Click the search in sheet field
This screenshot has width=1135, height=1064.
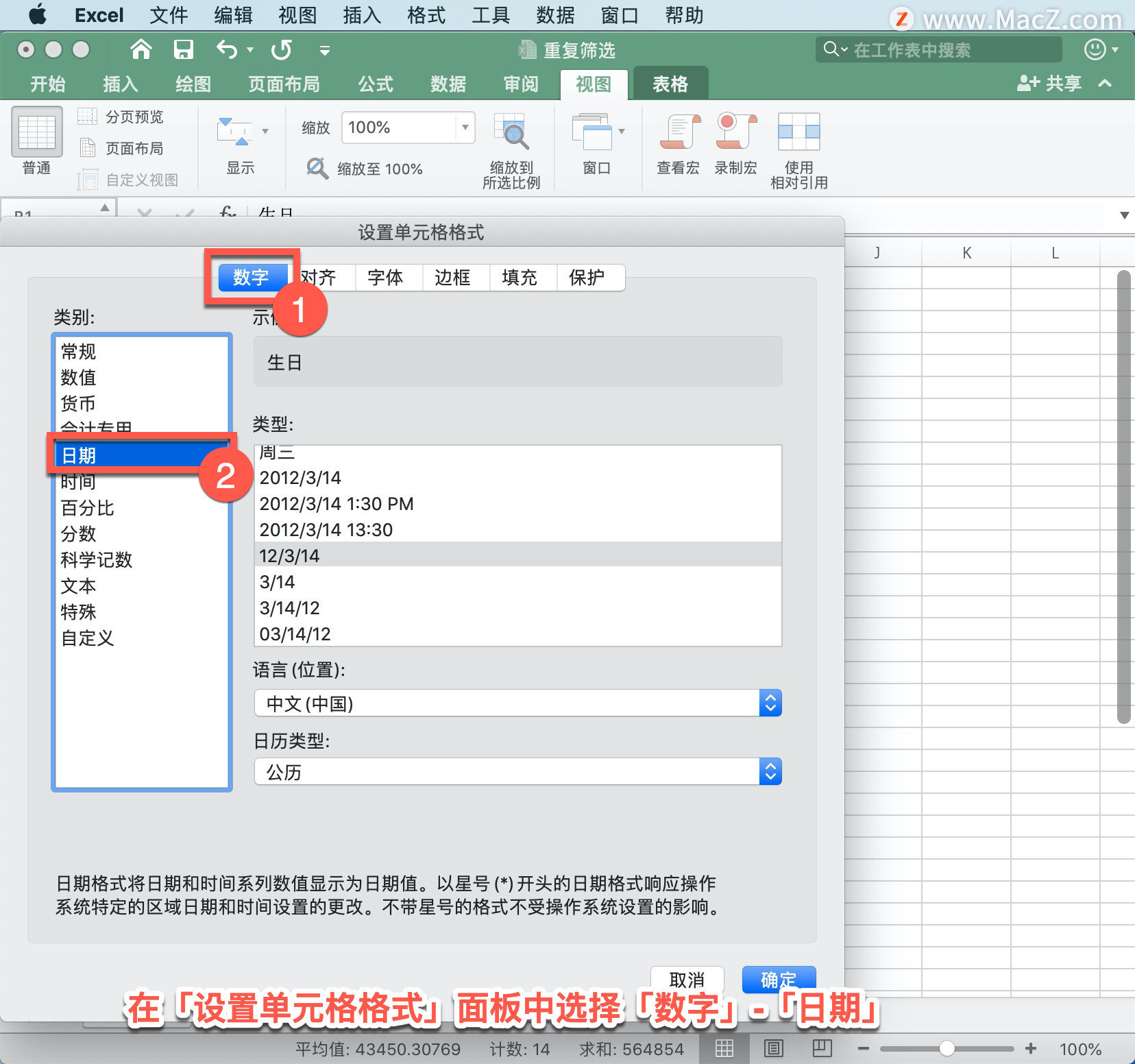939,49
